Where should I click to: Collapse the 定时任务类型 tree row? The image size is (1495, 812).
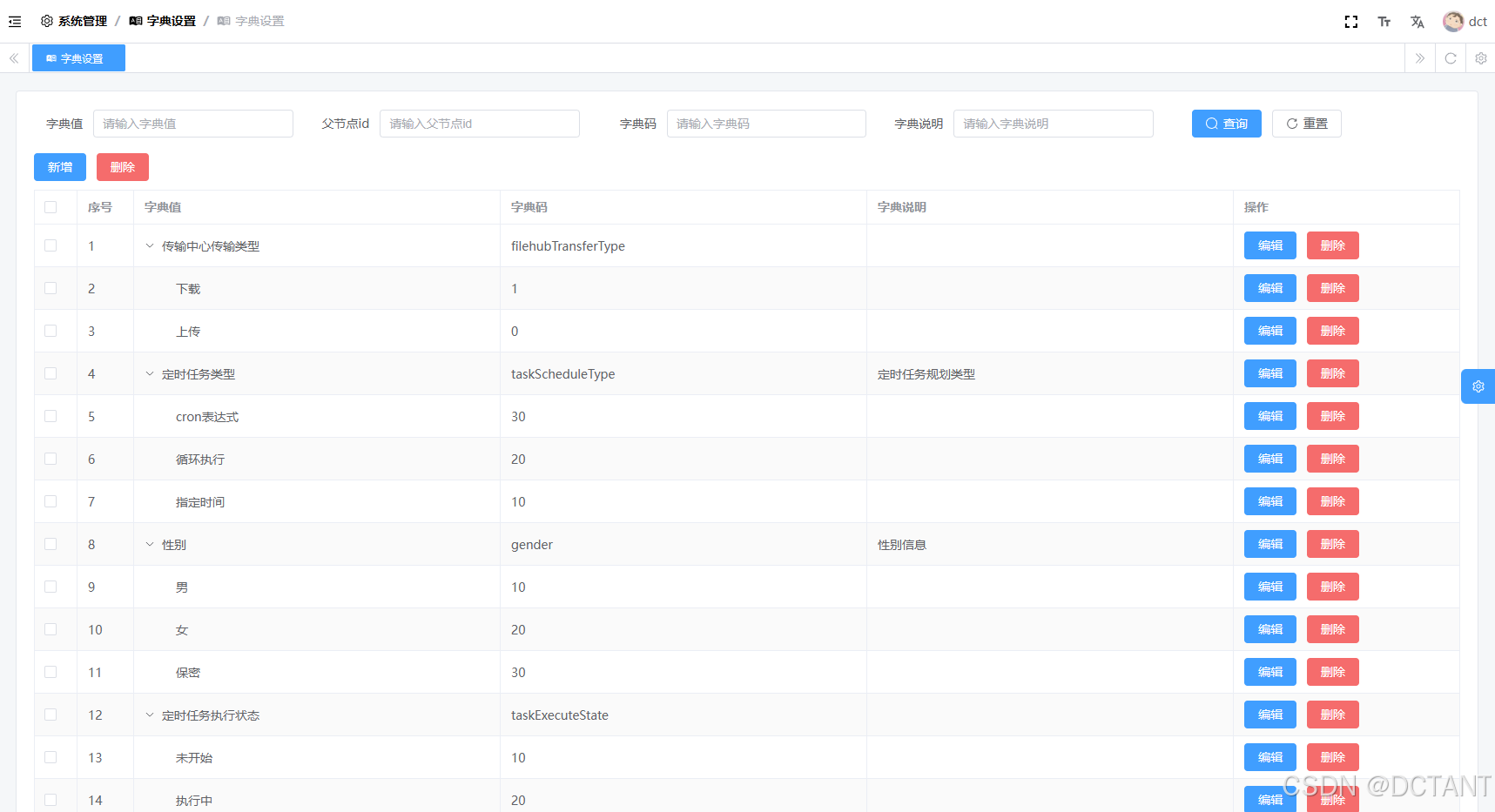point(150,374)
